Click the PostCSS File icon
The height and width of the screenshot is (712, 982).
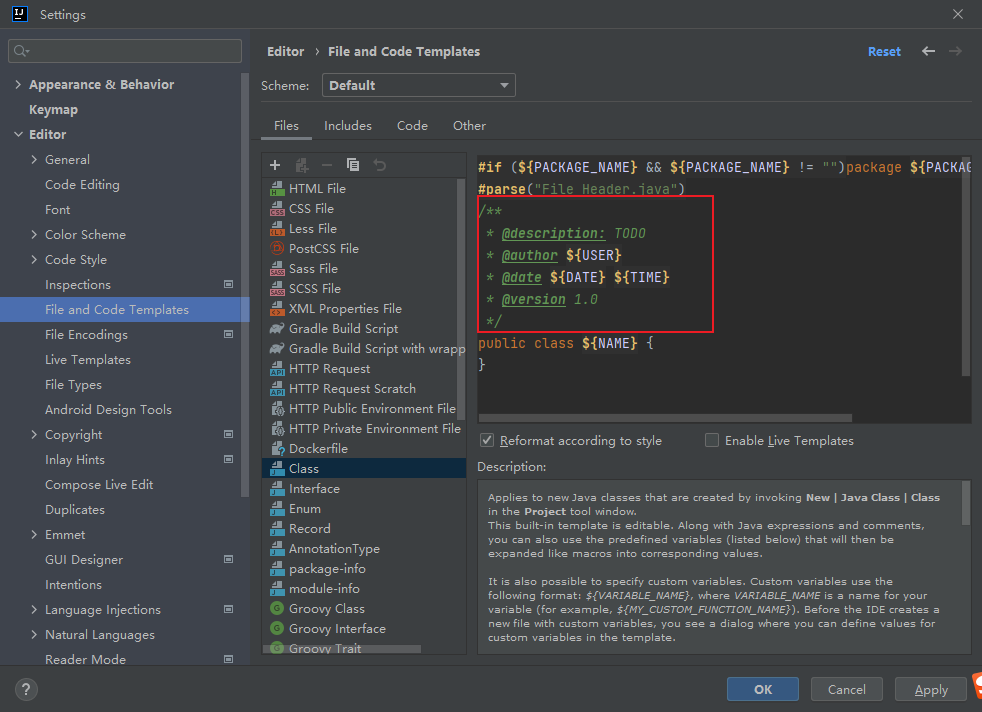tap(277, 248)
